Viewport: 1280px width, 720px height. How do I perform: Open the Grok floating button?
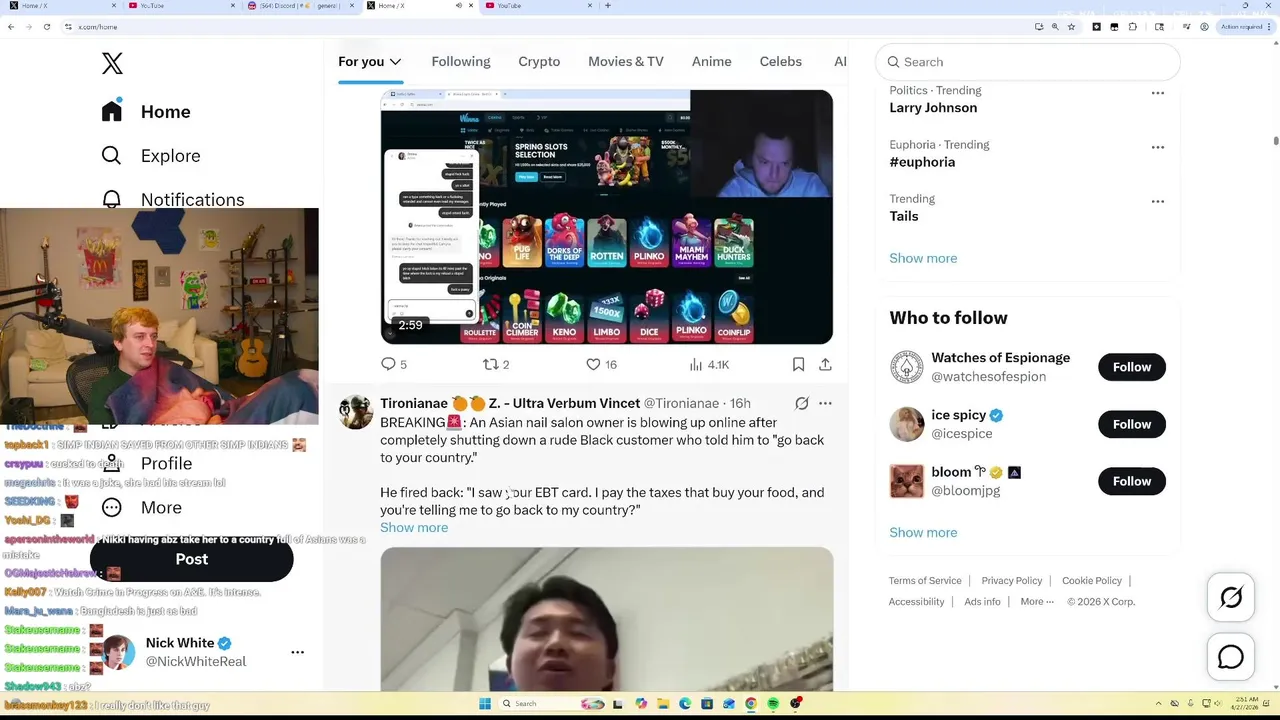point(1231,598)
